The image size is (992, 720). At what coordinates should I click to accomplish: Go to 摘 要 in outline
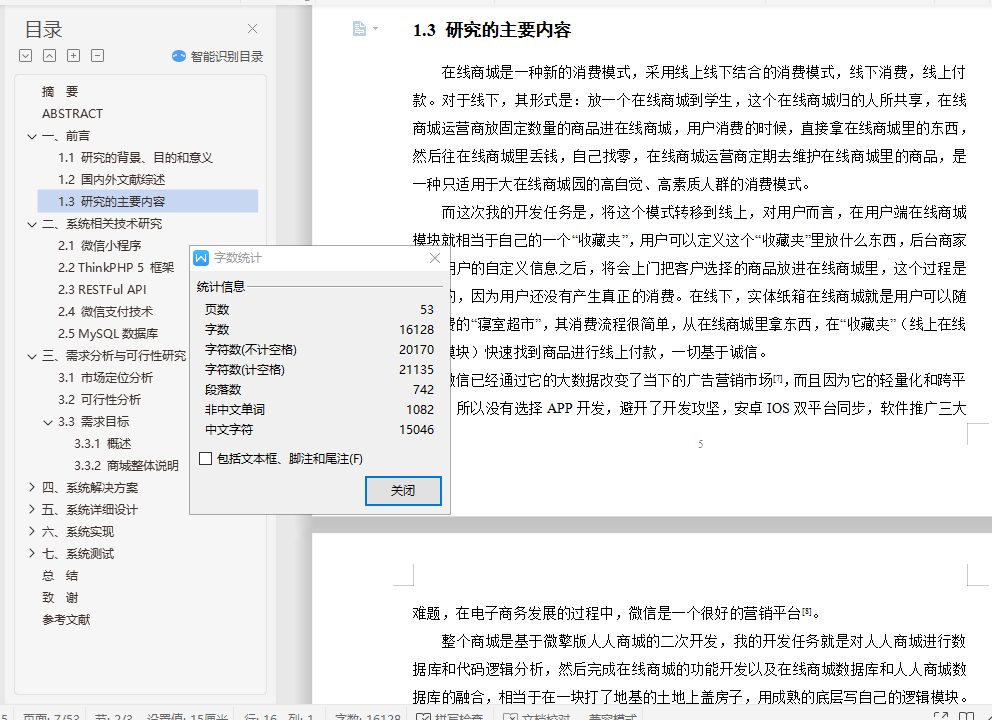point(59,92)
